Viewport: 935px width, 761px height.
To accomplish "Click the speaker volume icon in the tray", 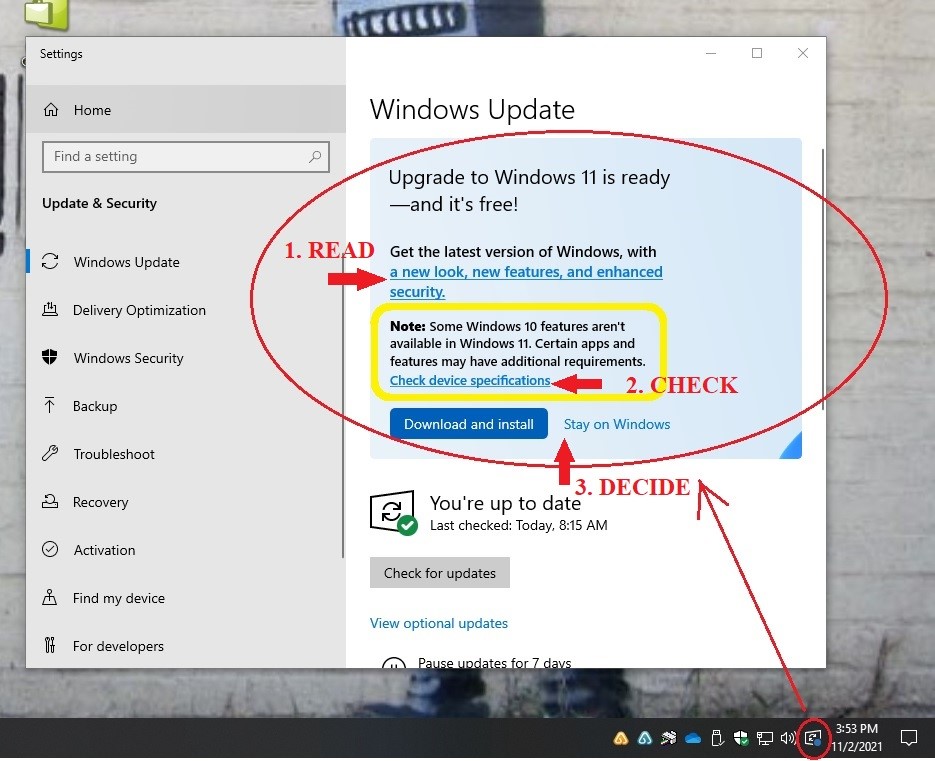I will point(788,739).
